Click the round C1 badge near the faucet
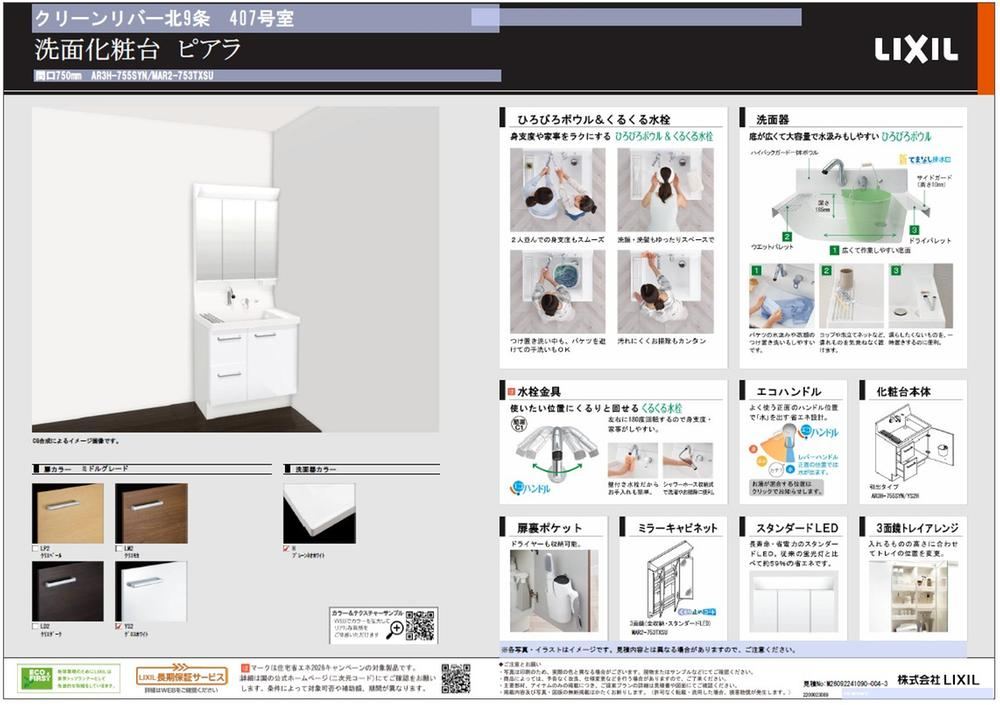1000x705 pixels. [x=518, y=424]
